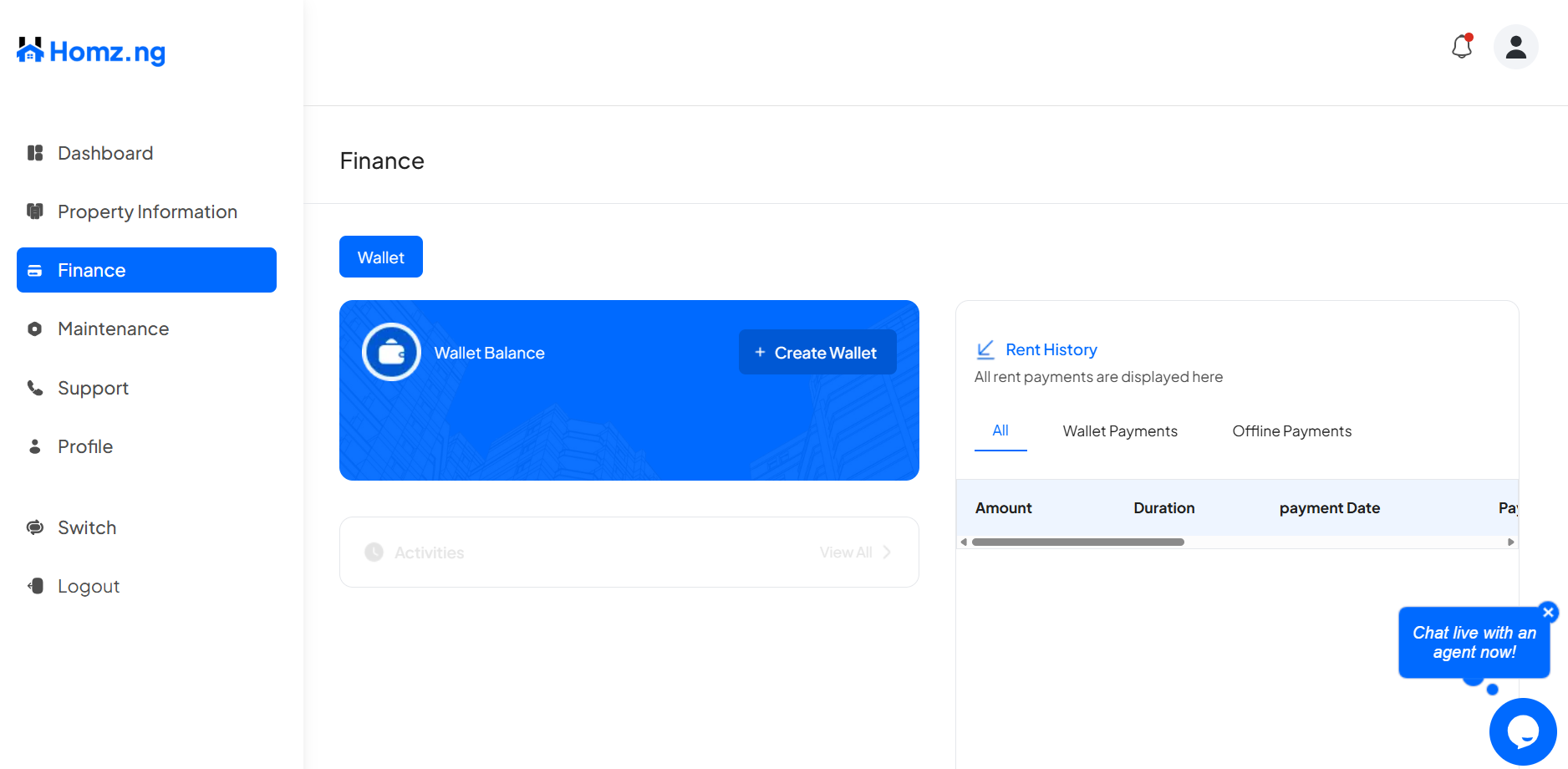Image resolution: width=1568 pixels, height=769 pixels.
Task: Click the Rent History arrow icon
Action: (x=985, y=349)
